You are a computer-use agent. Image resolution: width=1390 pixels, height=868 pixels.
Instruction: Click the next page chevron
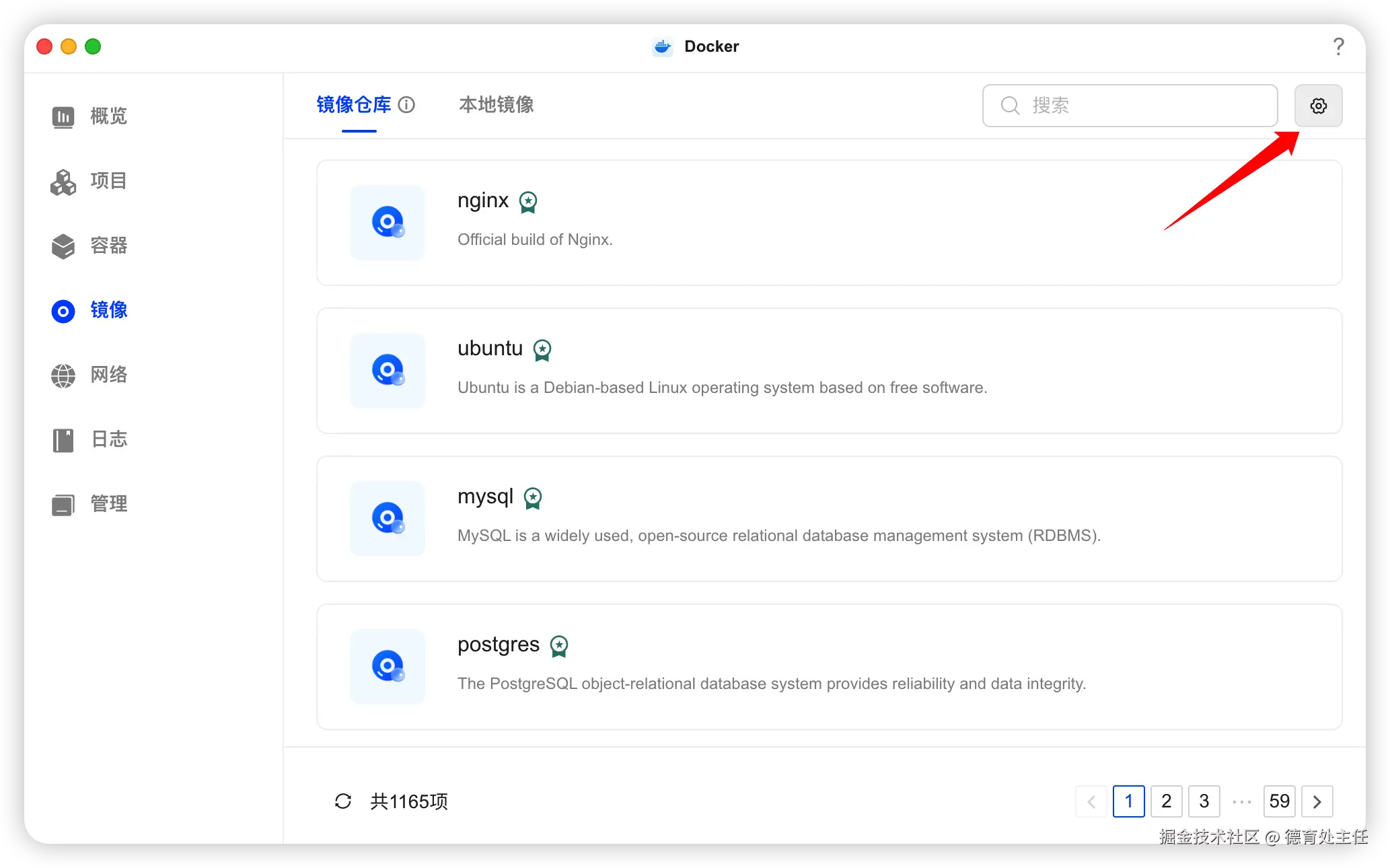[x=1317, y=801]
